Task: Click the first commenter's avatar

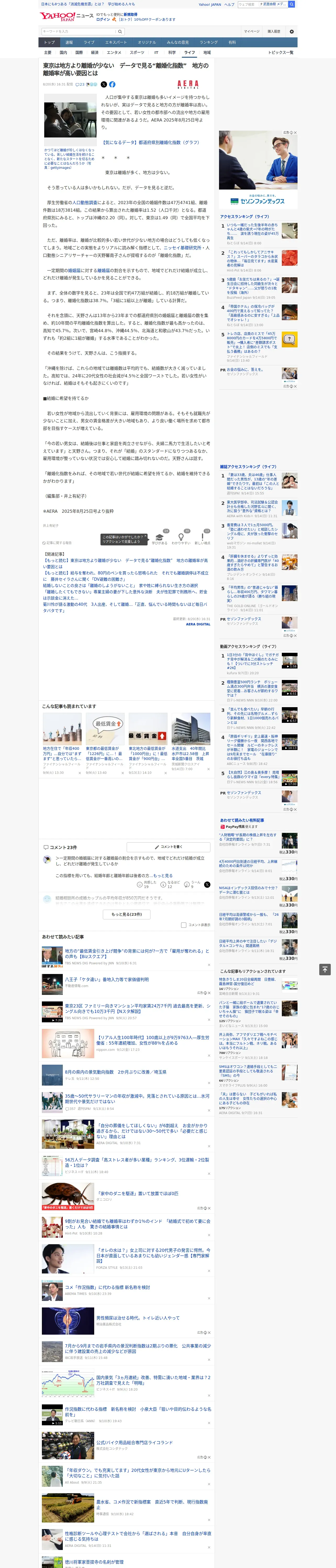Action: point(47,860)
